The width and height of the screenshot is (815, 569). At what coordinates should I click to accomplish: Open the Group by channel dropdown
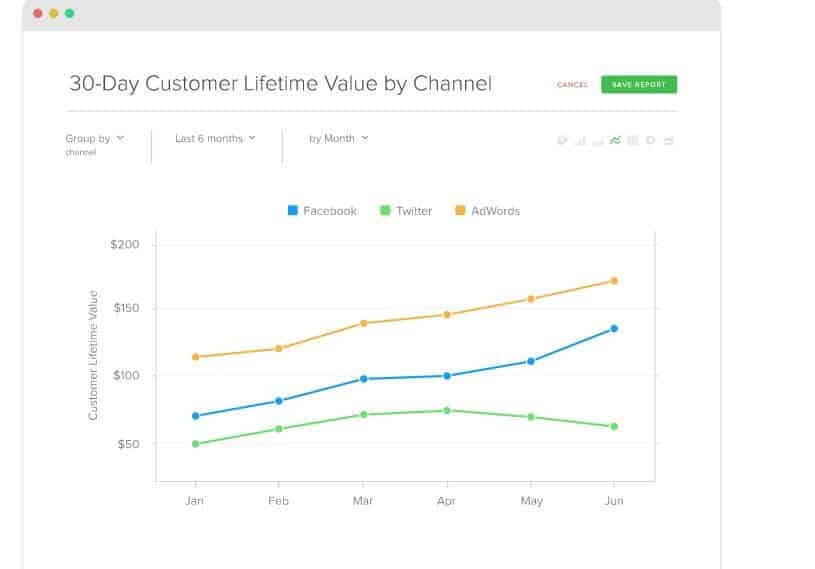(94, 139)
